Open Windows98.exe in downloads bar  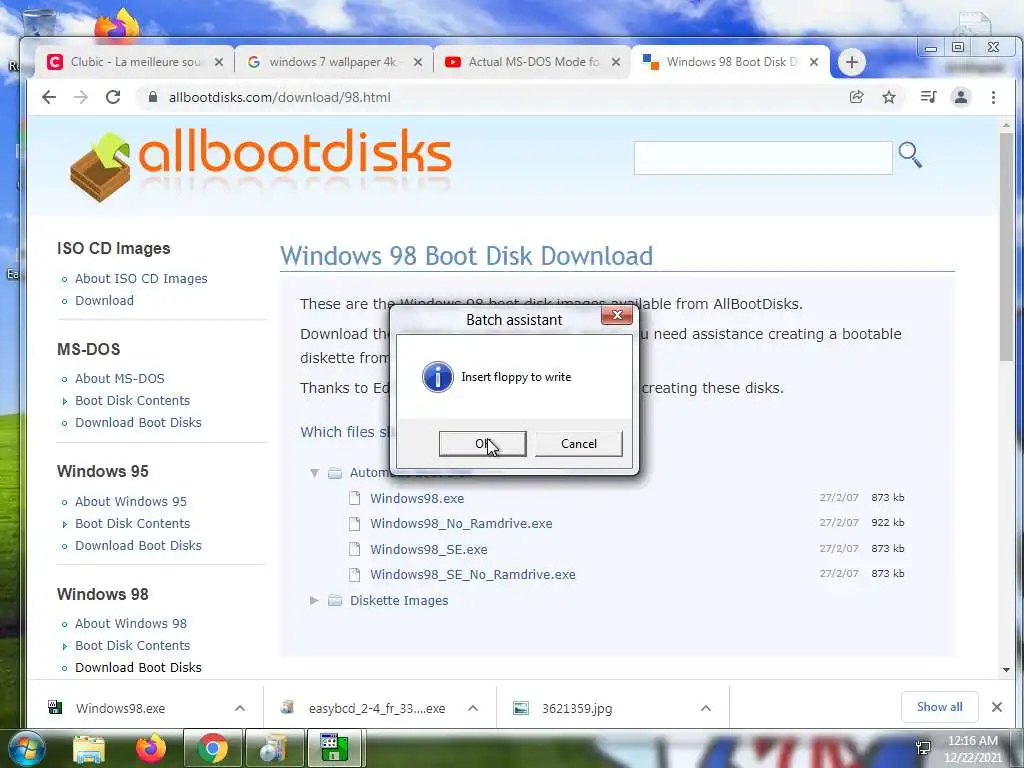(120, 708)
